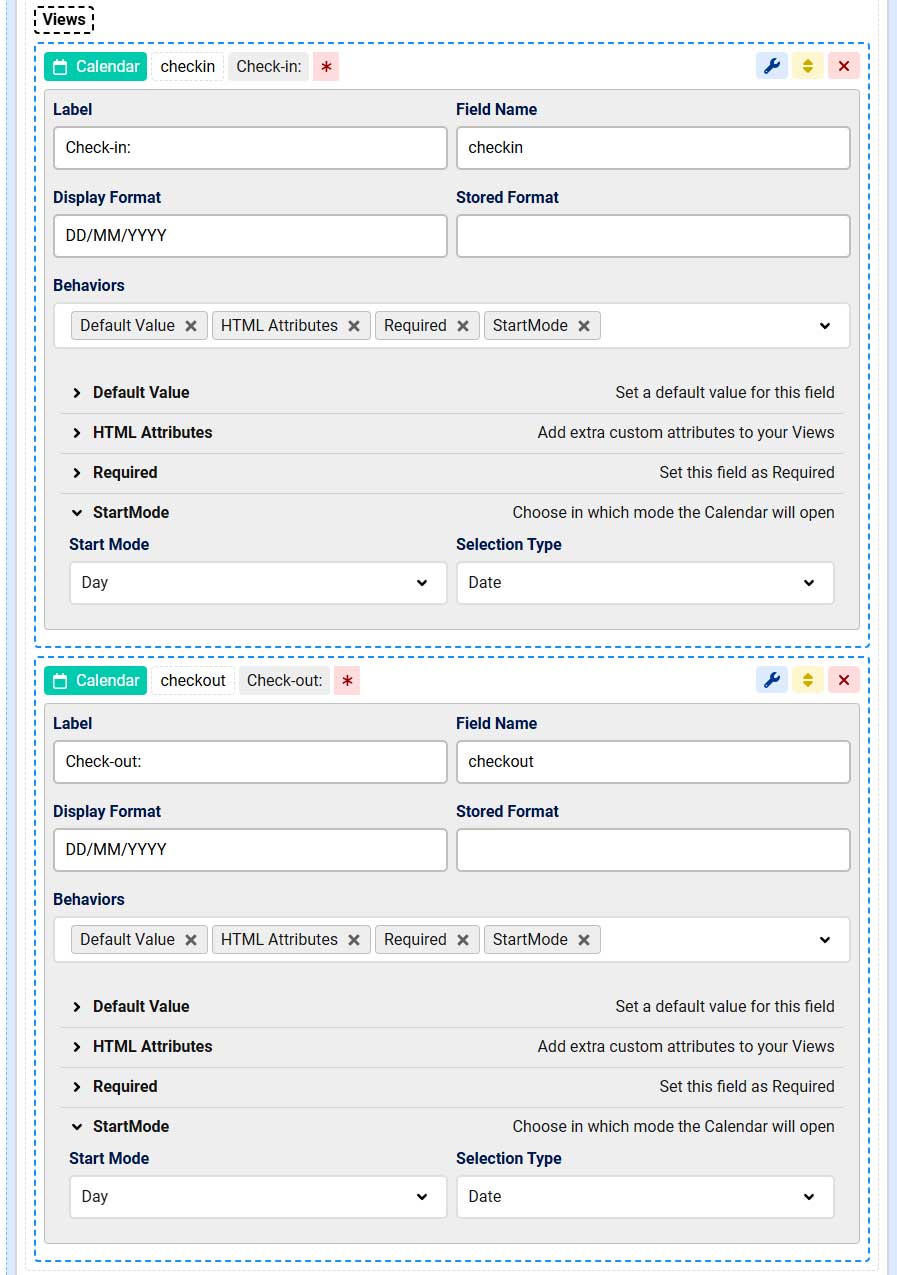
Task: Remove Required behavior tag in checkin
Action: (x=462, y=326)
